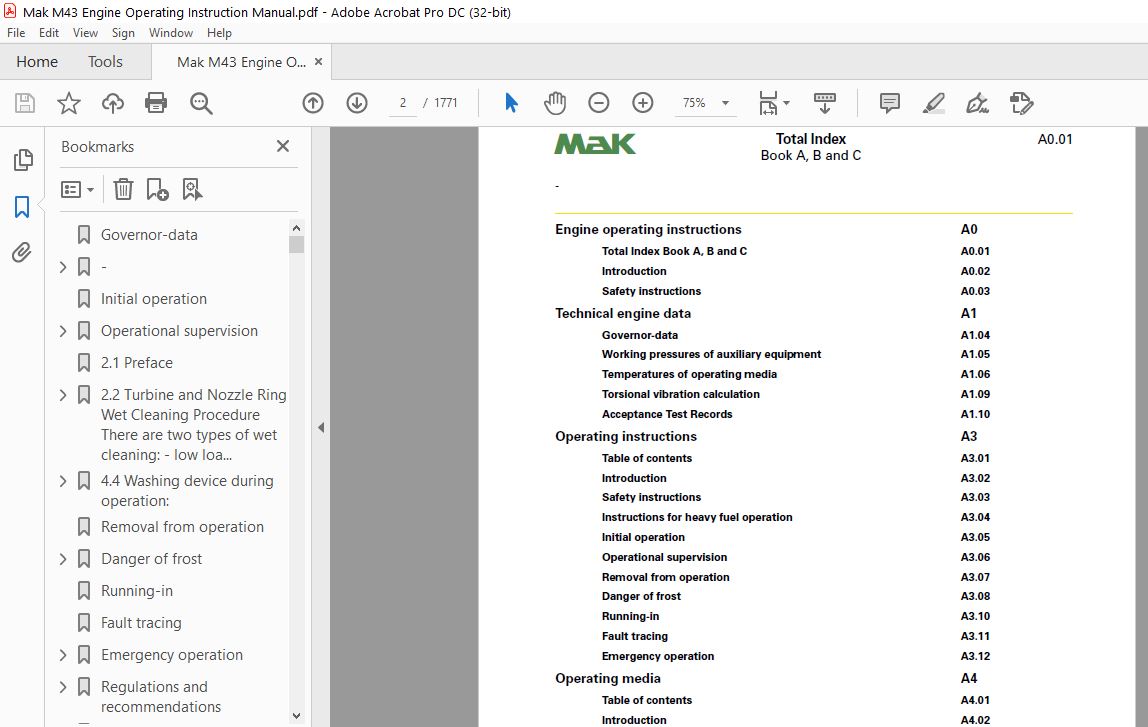The width and height of the screenshot is (1148, 727).
Task: Open the Attachments paperclip panel
Action: click(22, 253)
